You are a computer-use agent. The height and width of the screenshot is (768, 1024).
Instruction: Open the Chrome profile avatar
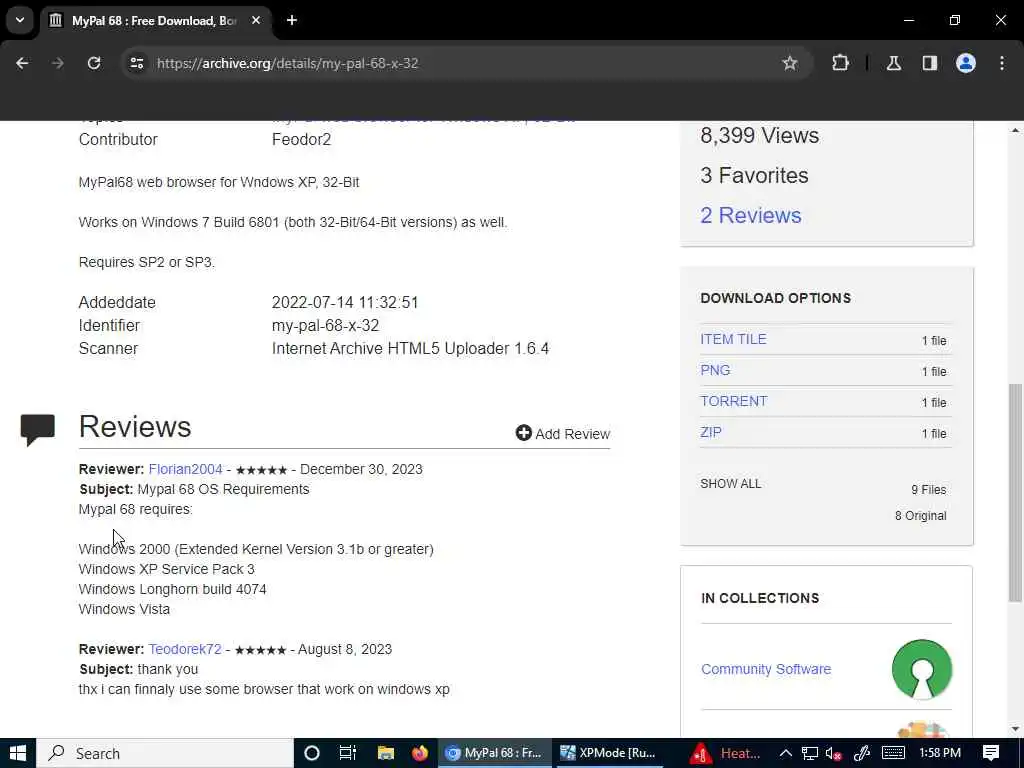pyautogui.click(x=966, y=63)
